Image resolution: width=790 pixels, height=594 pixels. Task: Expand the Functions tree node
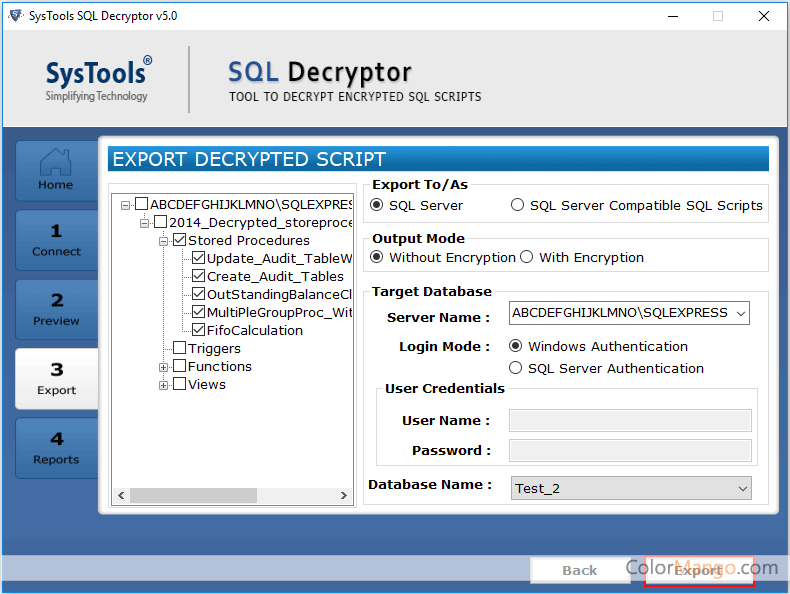coord(164,367)
